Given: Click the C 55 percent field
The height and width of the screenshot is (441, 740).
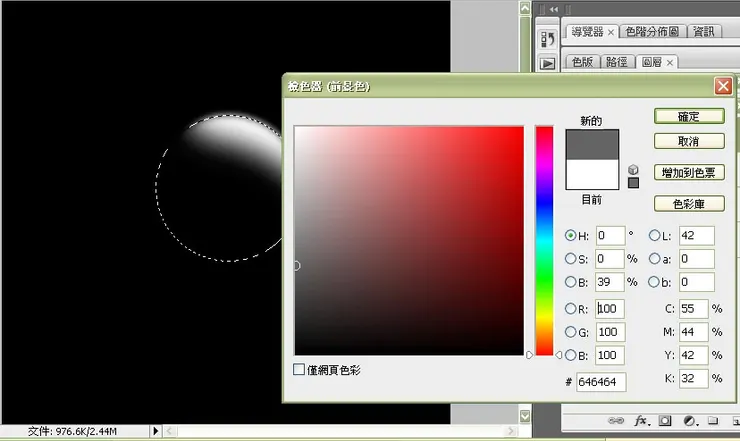Looking at the screenshot, I should pyautogui.click(x=694, y=308).
